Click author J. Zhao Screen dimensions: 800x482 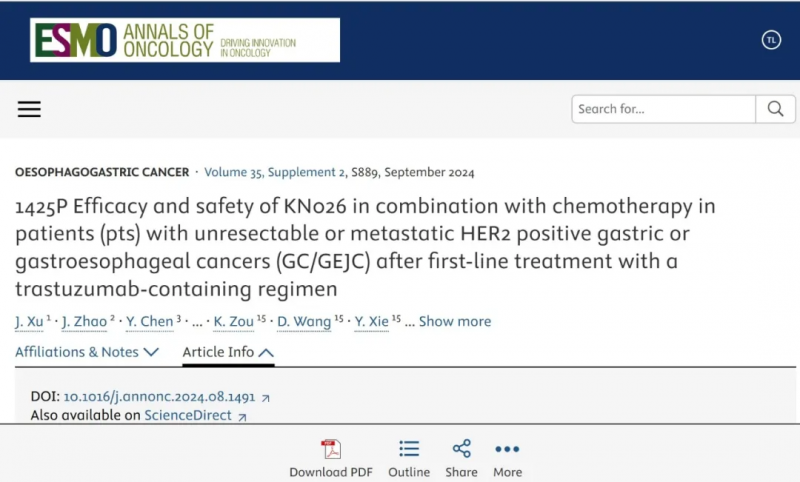pos(84,321)
